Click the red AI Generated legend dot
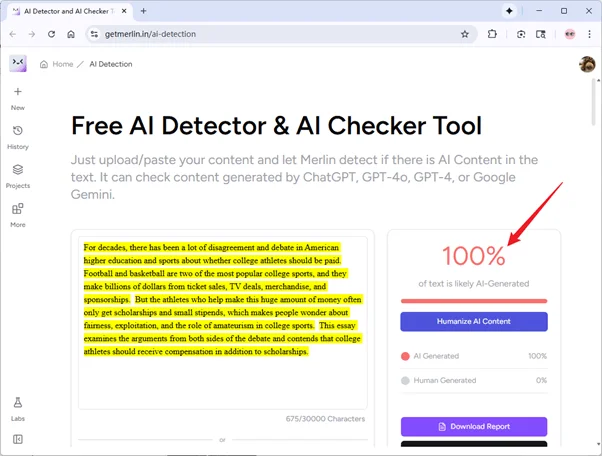602x456 pixels. (405, 356)
